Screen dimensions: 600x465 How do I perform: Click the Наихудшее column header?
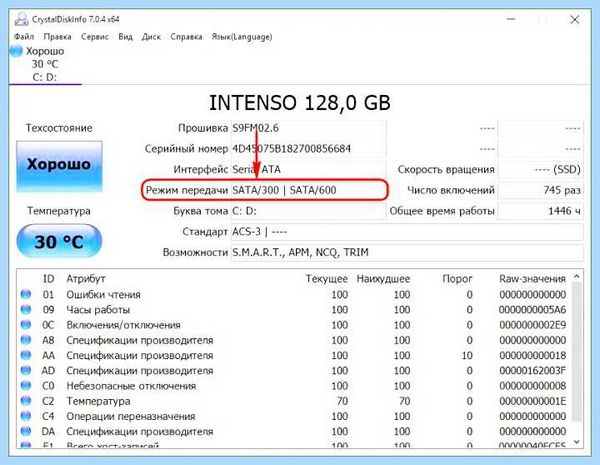click(383, 279)
